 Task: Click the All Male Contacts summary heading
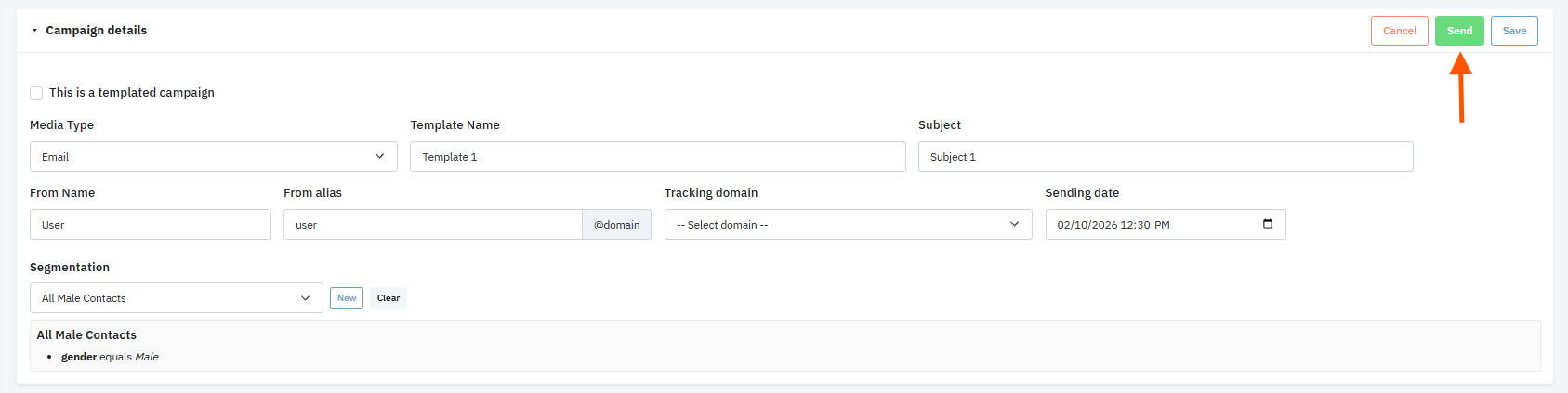coord(86,334)
